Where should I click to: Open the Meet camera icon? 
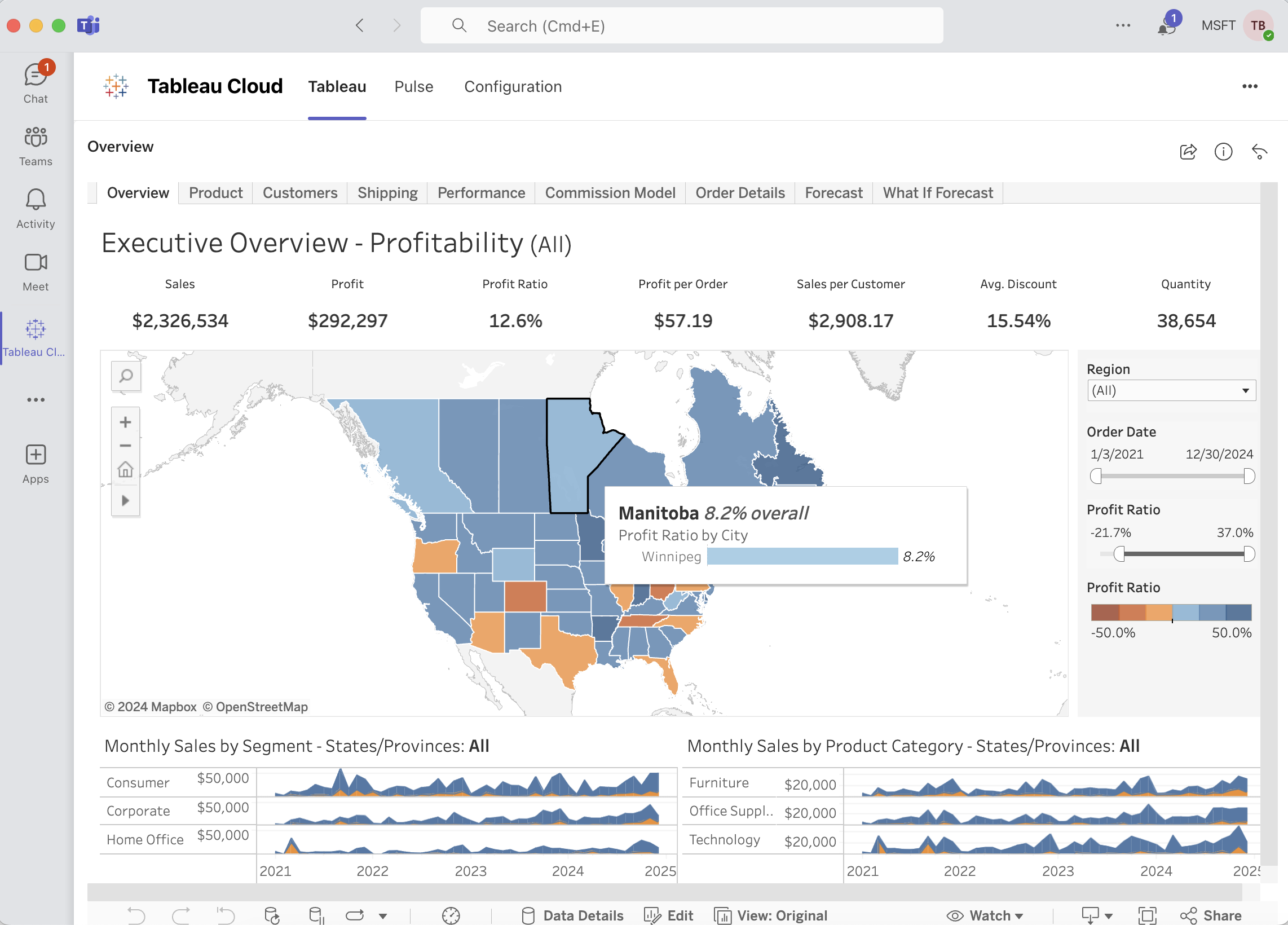pyautogui.click(x=35, y=271)
